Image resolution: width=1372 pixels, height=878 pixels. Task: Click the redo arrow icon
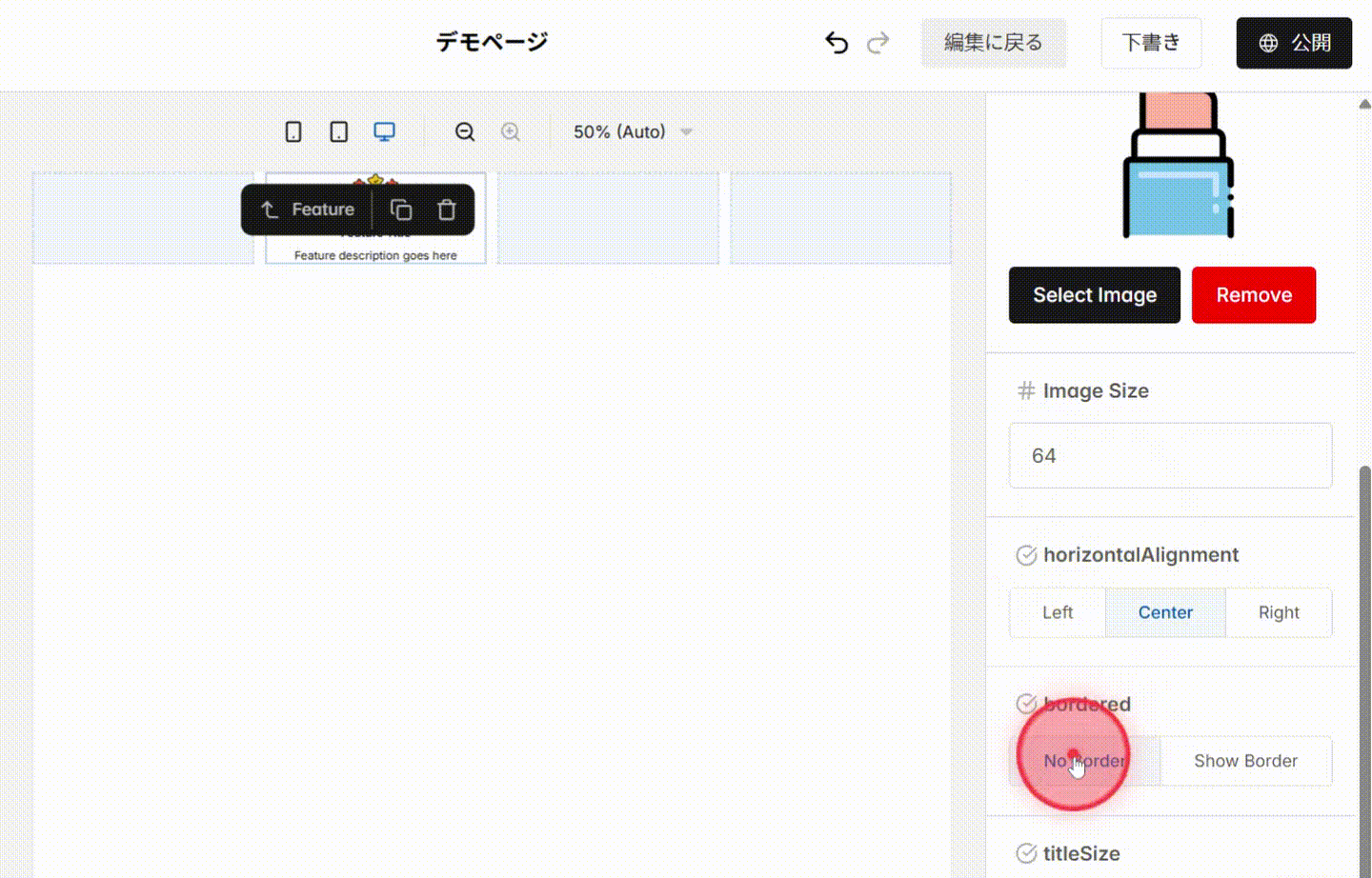878,42
